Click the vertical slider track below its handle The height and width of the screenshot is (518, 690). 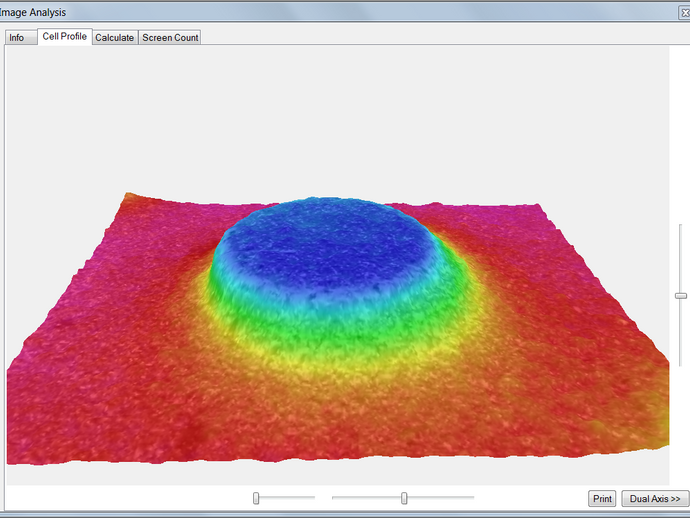[x=681, y=335]
